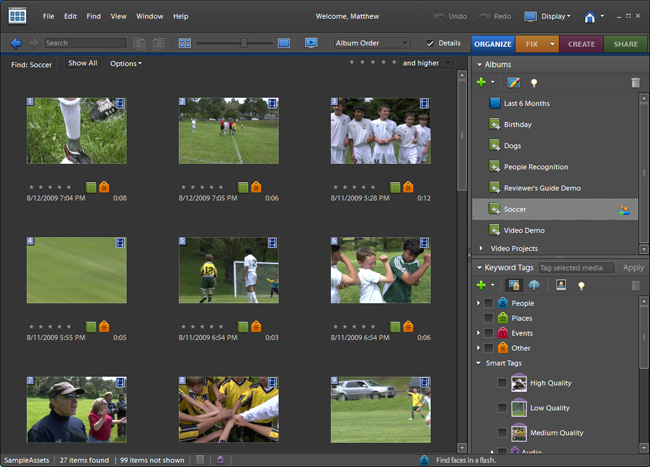This screenshot has height=467, width=650.
Task: Open the Album Order sort dropdown
Action: (372, 43)
